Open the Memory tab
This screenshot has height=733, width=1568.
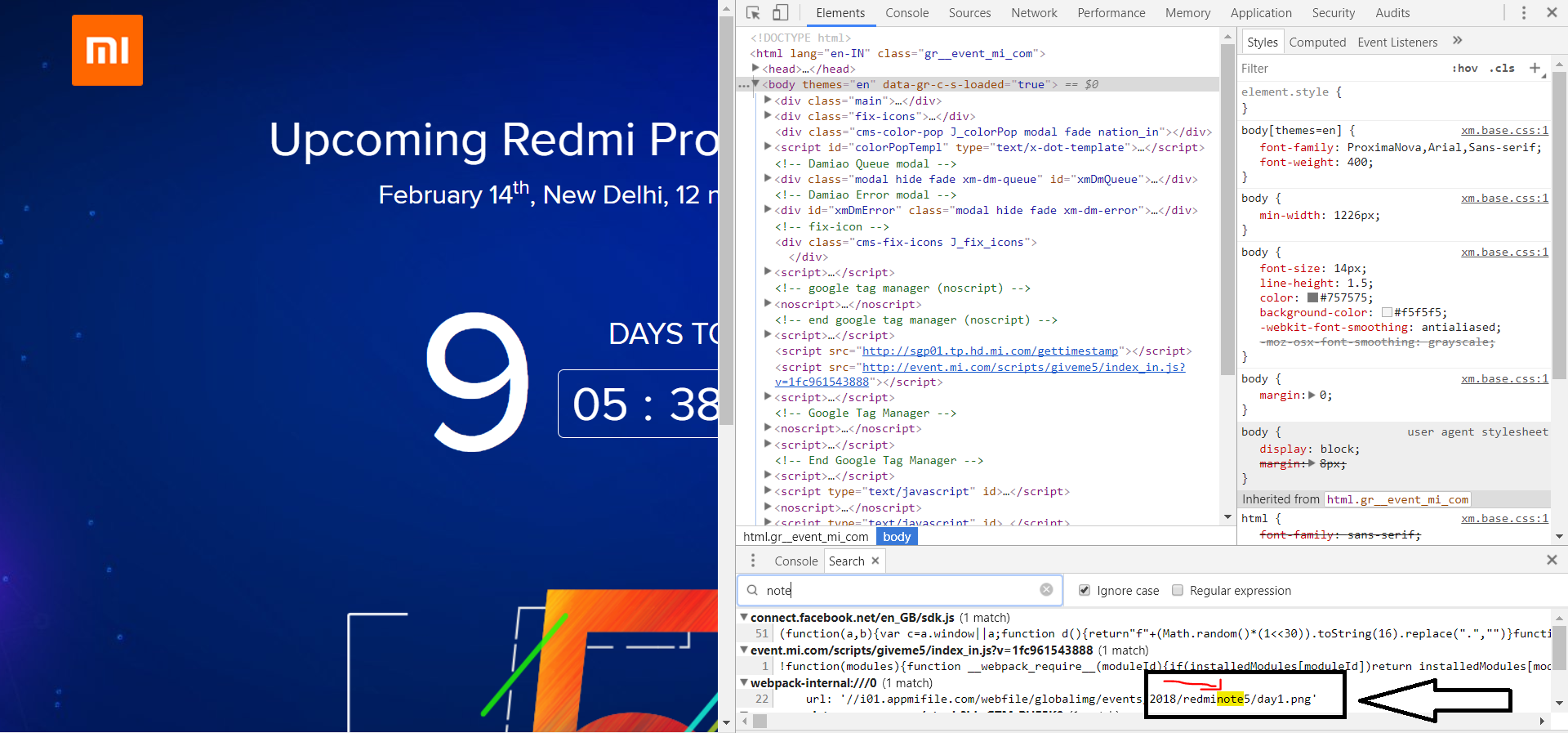(1187, 13)
